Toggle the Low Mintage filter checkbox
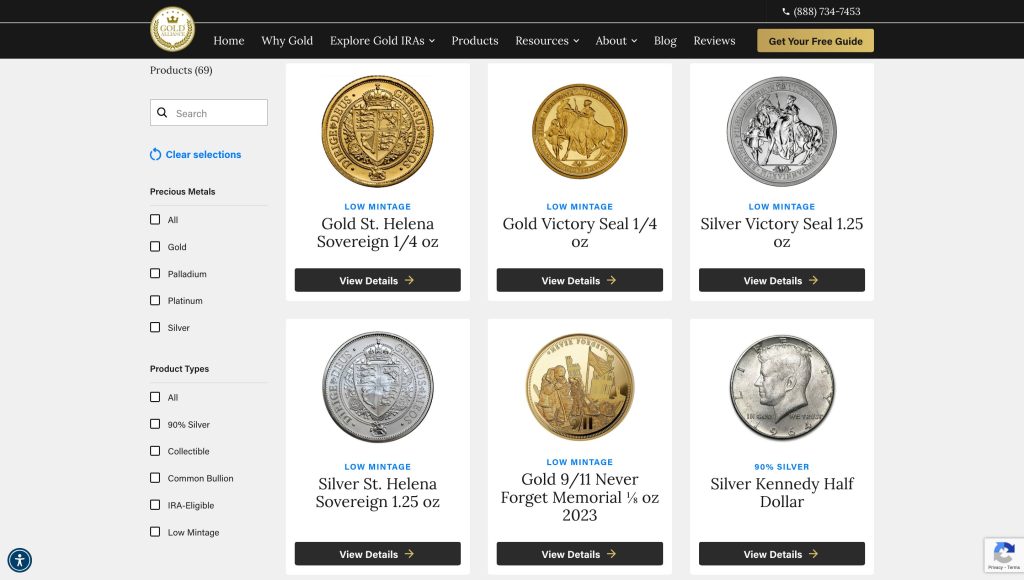The width and height of the screenshot is (1024, 580). point(155,532)
